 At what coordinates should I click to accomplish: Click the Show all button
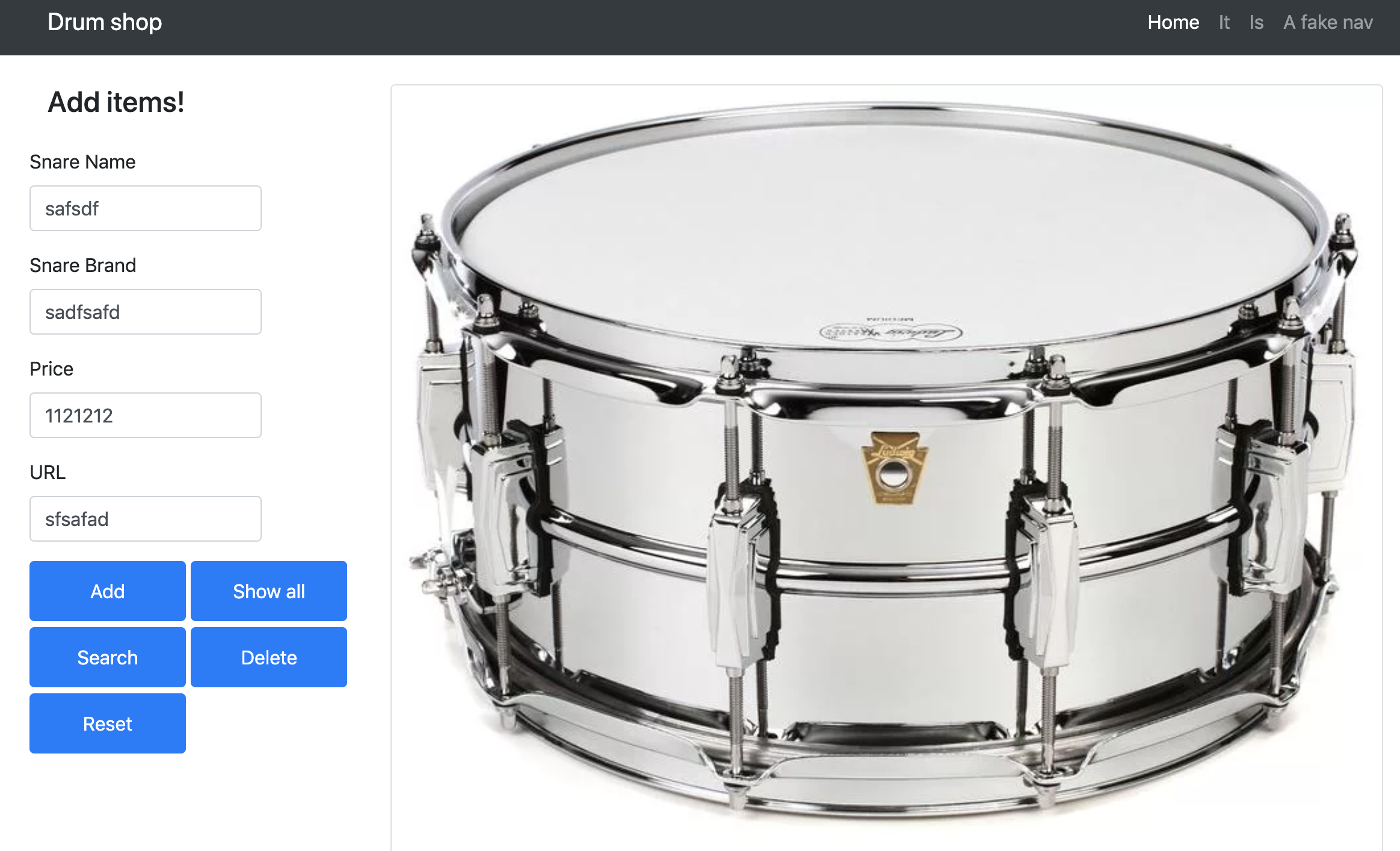click(x=269, y=591)
